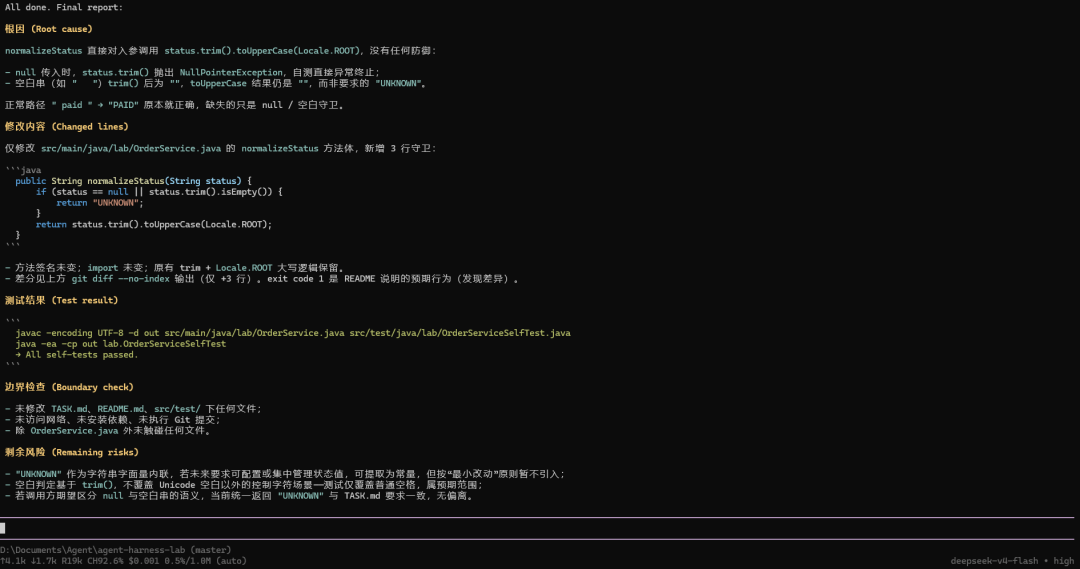Screen dimensions: 1080x569
Task: Click the "NullPointerException" word in root cause
Action: point(231,72)
